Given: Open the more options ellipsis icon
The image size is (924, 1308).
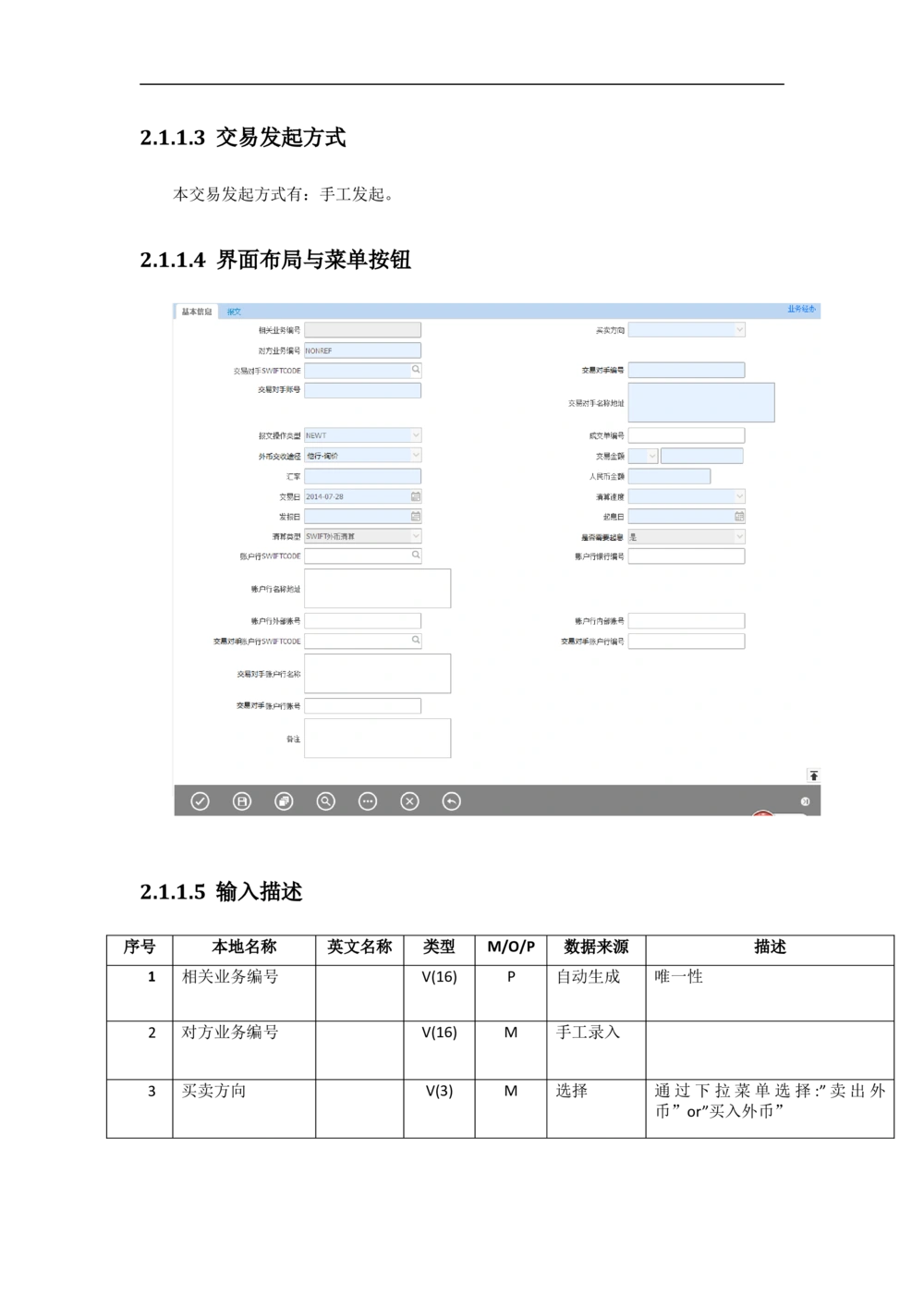Looking at the screenshot, I should [x=368, y=801].
